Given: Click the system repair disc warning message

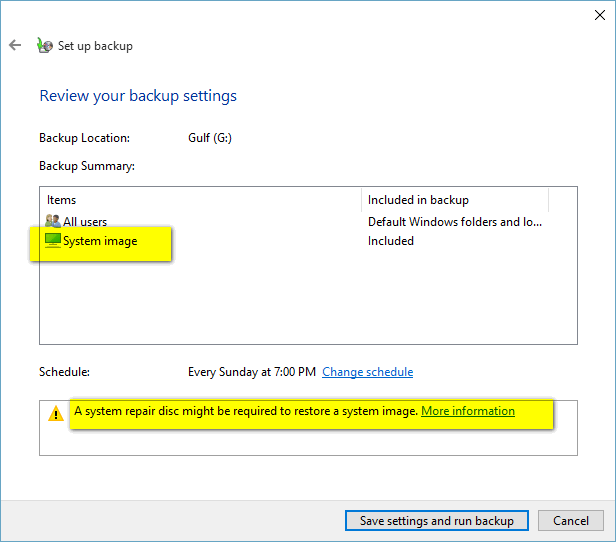Looking at the screenshot, I should pyautogui.click(x=246, y=411).
